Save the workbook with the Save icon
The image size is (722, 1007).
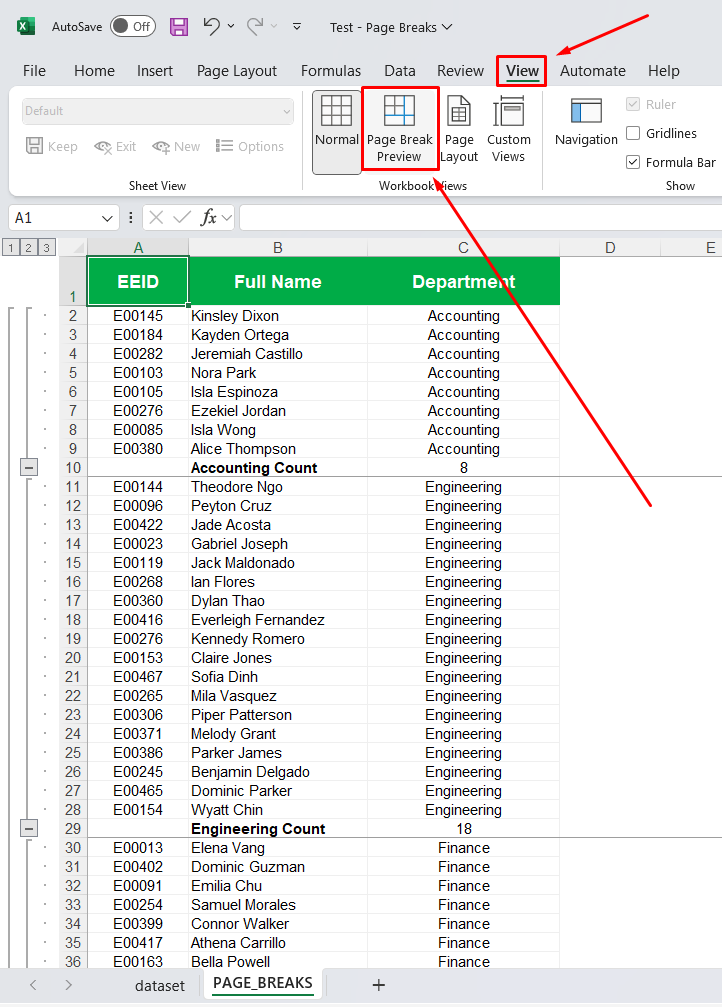pyautogui.click(x=179, y=26)
